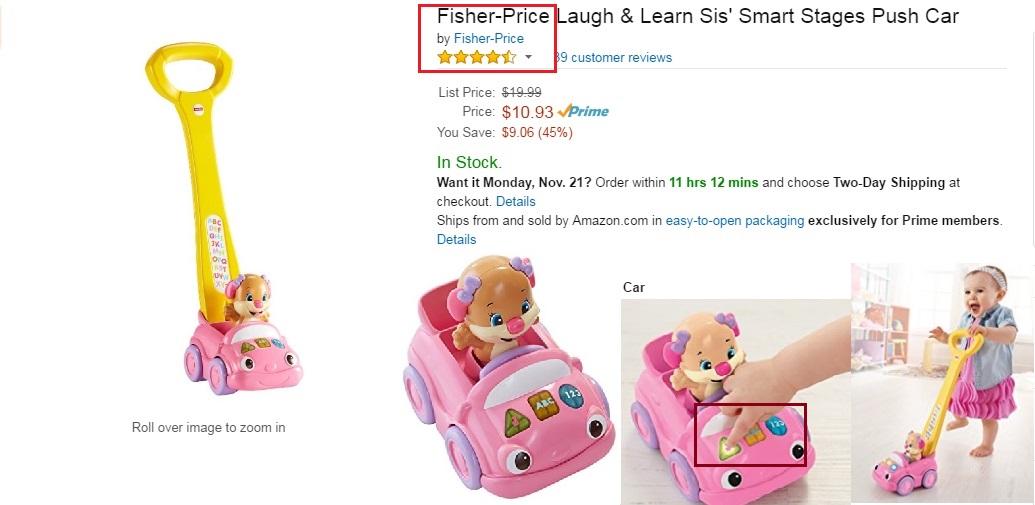Click the product title heading
The image size is (1035, 505).
click(x=697, y=16)
